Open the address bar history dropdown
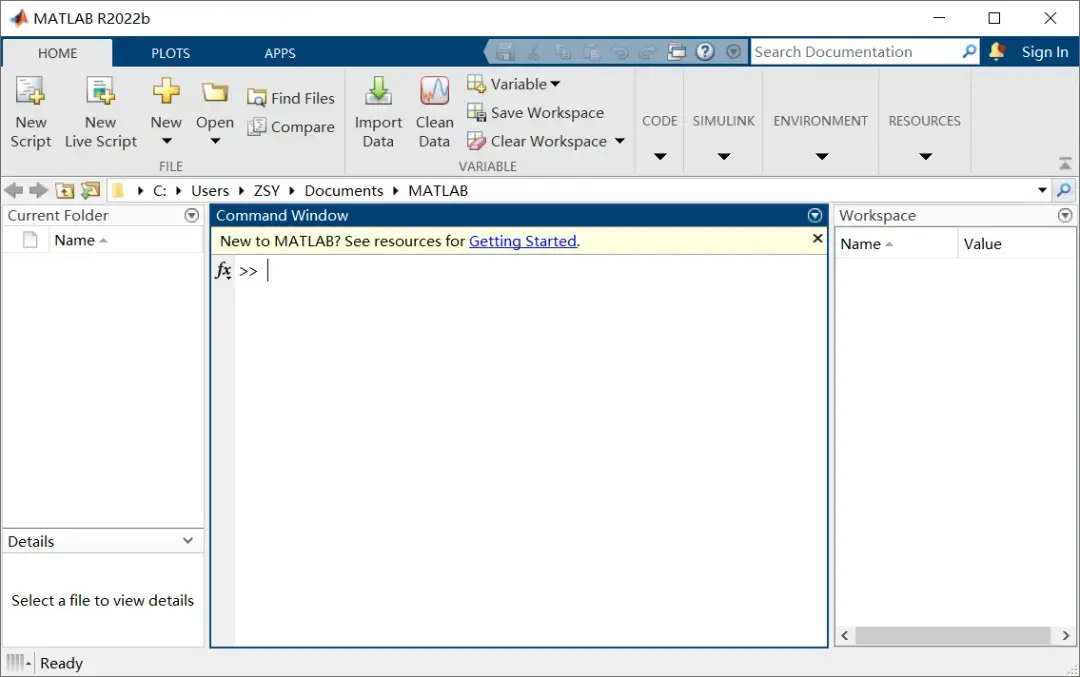This screenshot has width=1080, height=677. pyautogui.click(x=1042, y=190)
